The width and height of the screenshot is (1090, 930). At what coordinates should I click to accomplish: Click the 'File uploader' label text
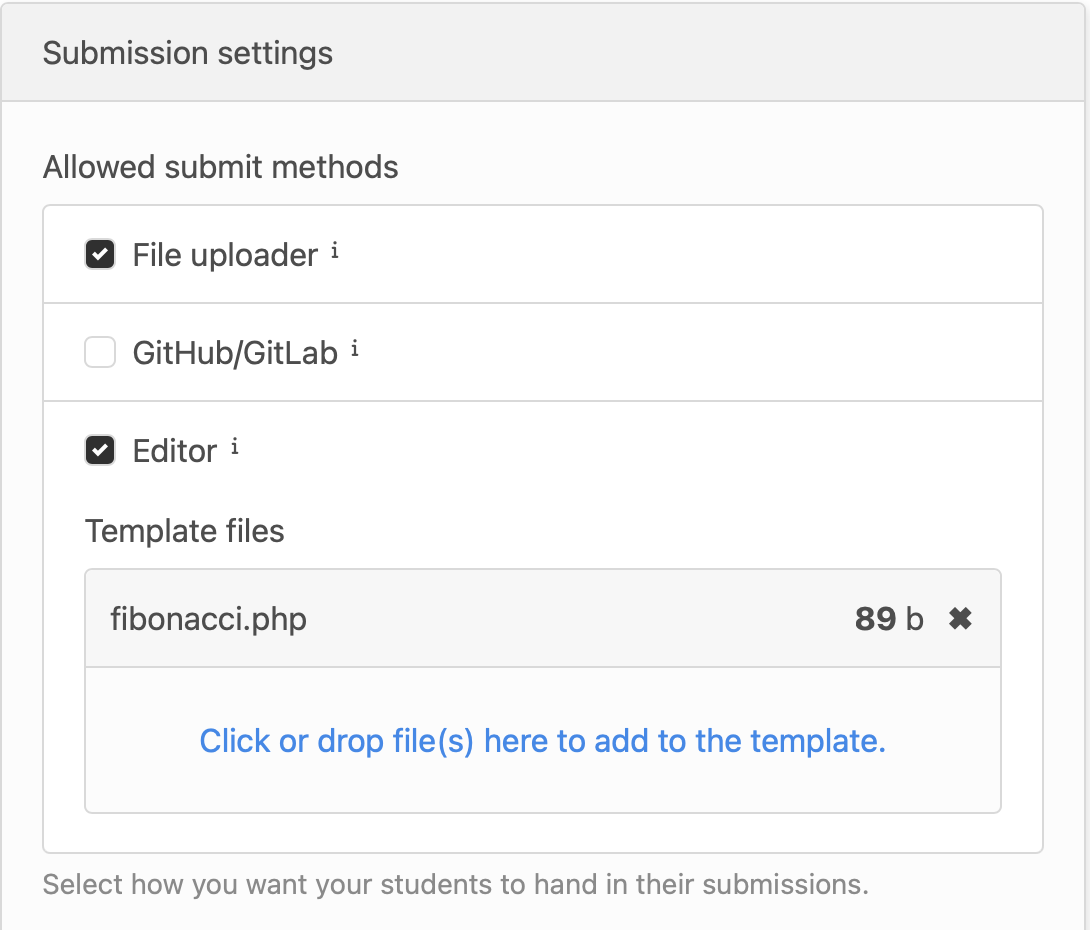[225, 256]
